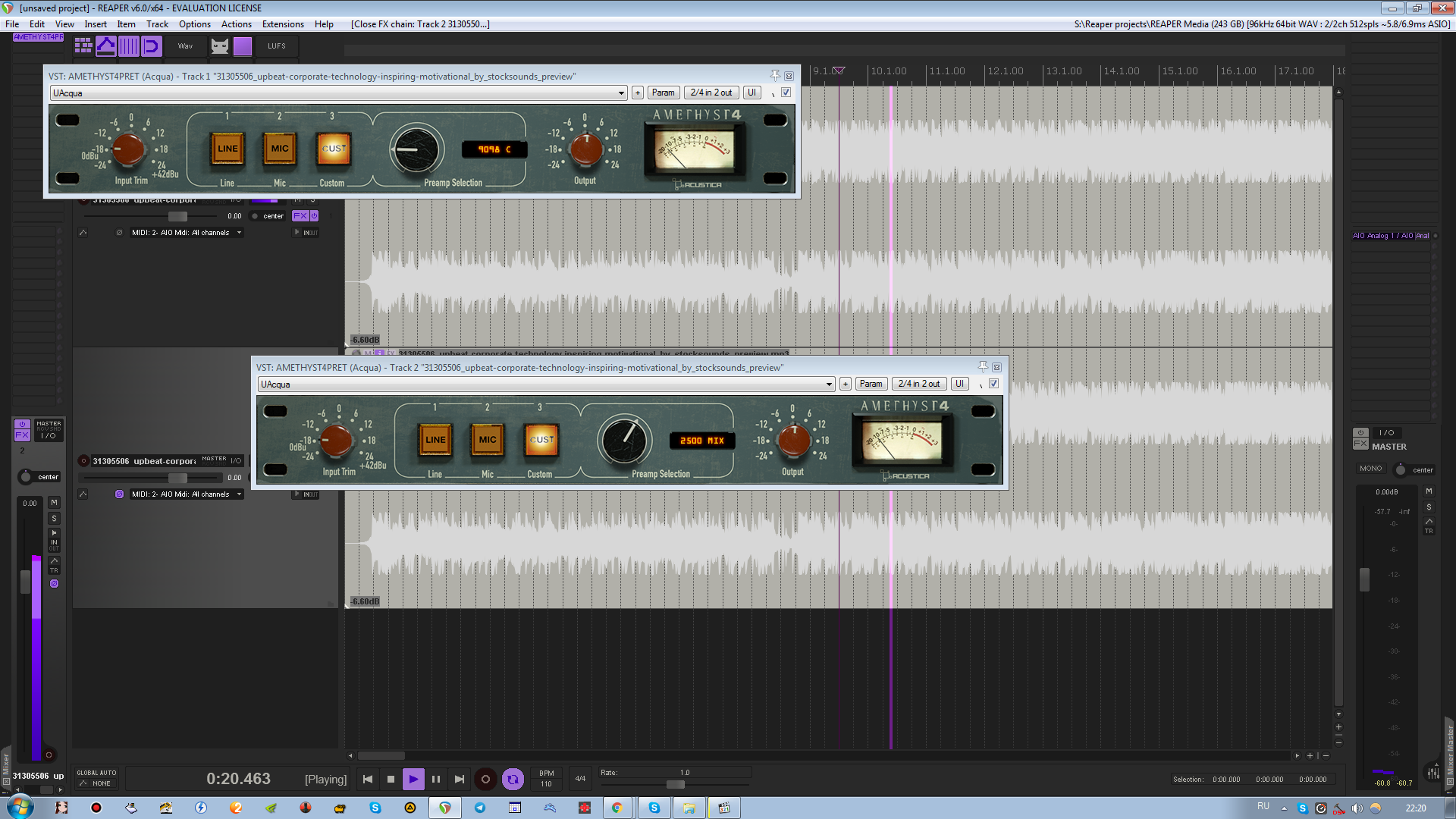1456x819 pixels.
Task: Pin the Track 2 VST window
Action: (983, 366)
